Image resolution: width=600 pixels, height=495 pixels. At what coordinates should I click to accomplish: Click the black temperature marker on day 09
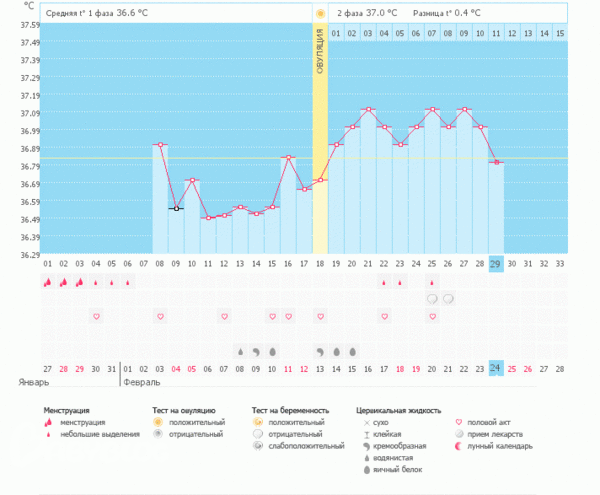tap(176, 208)
